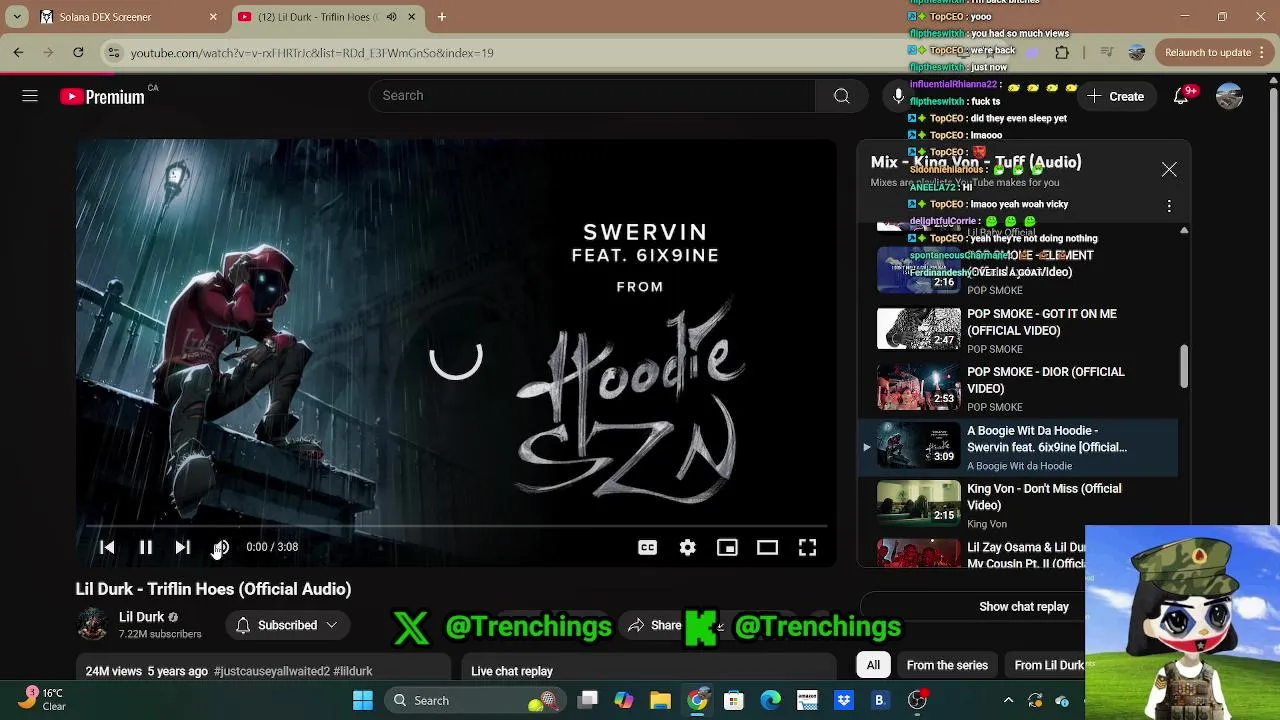Open OBS Studio from the taskbar
The height and width of the screenshot is (720, 1280).
[916, 700]
